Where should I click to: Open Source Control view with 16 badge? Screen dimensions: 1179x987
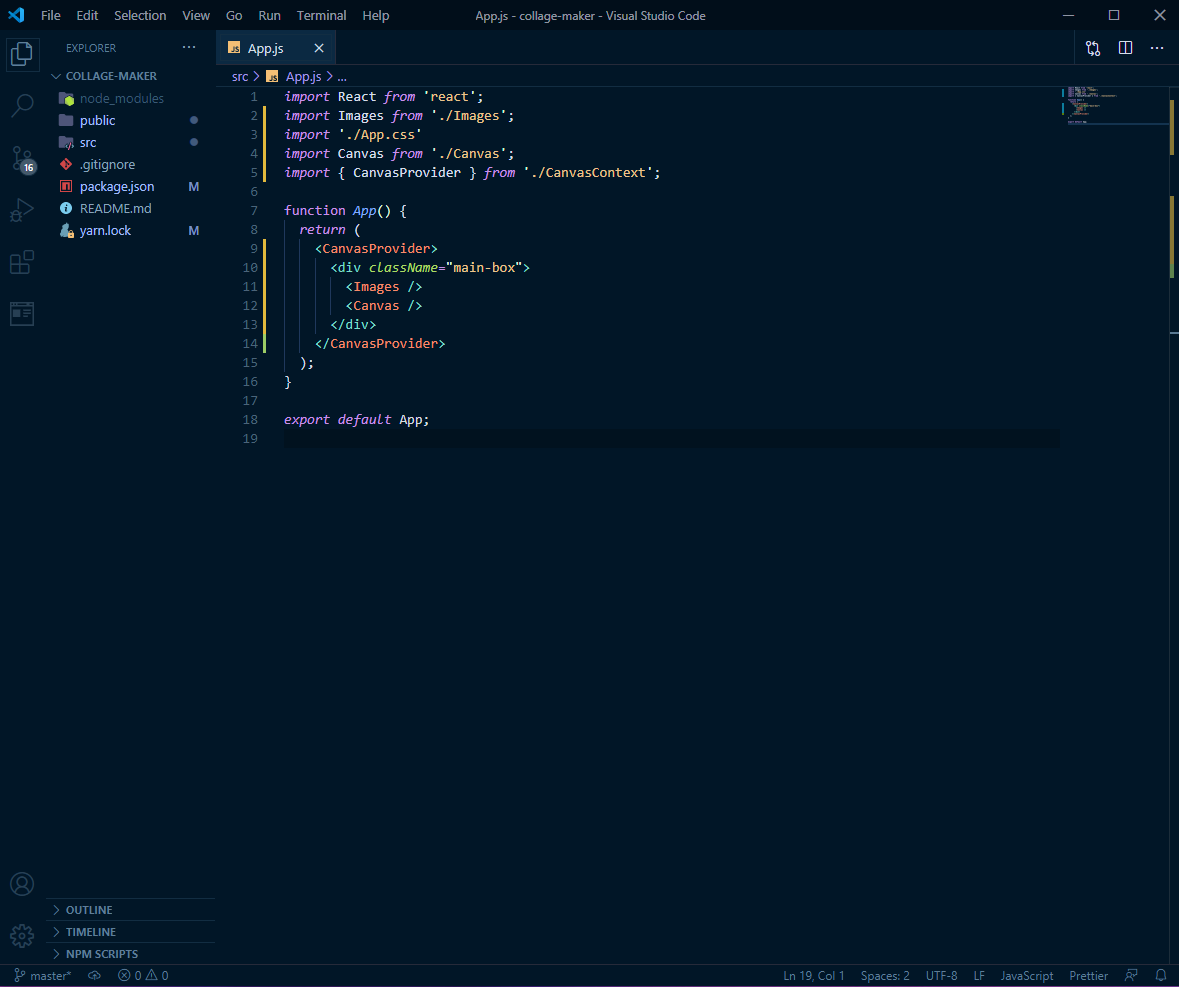click(22, 159)
